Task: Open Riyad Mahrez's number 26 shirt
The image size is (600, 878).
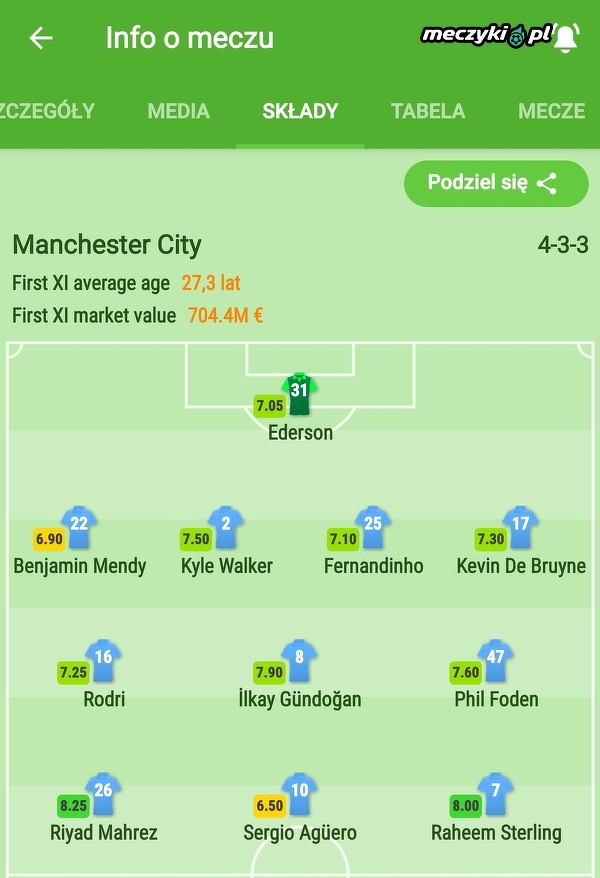Action: [103, 793]
